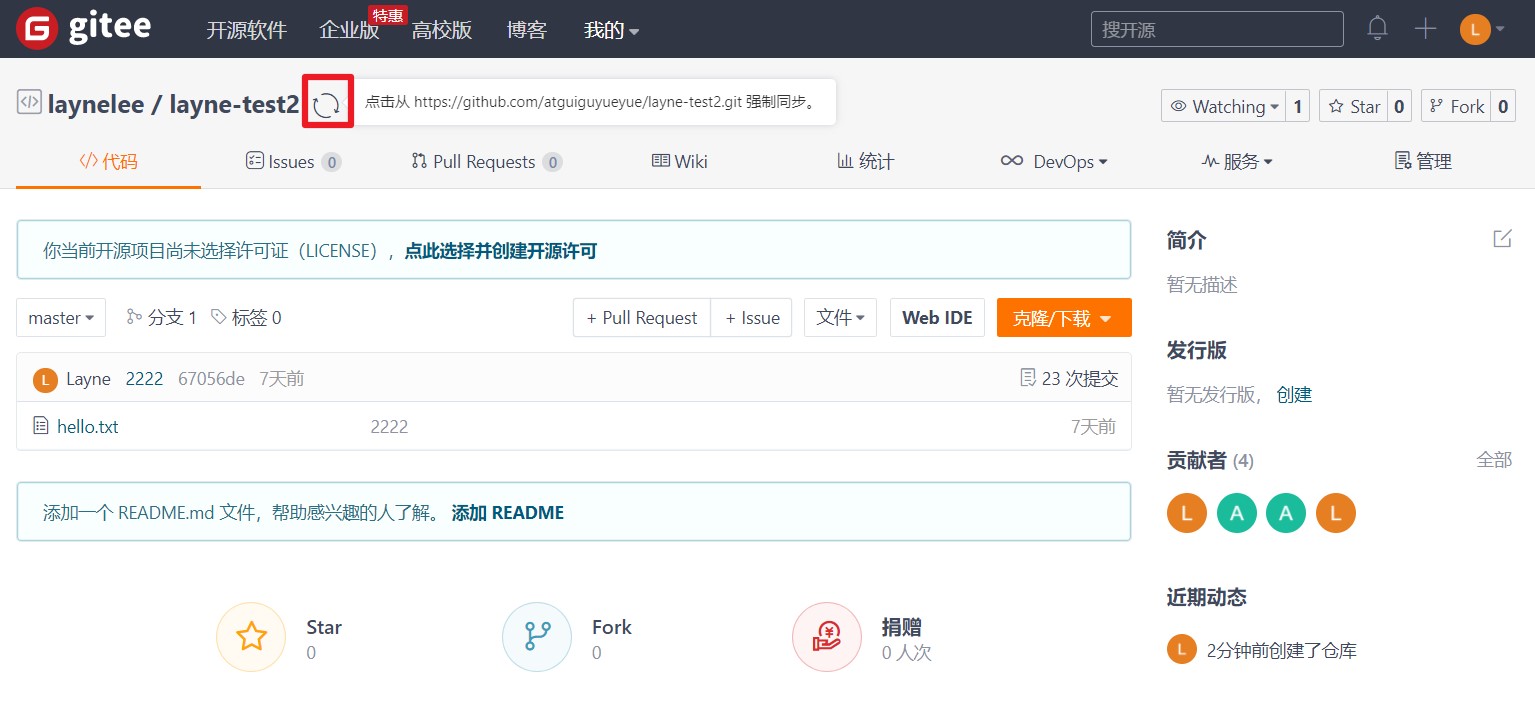Click Layne's avatar in commit row
This screenshot has width=1535, height=705.
click(45, 379)
